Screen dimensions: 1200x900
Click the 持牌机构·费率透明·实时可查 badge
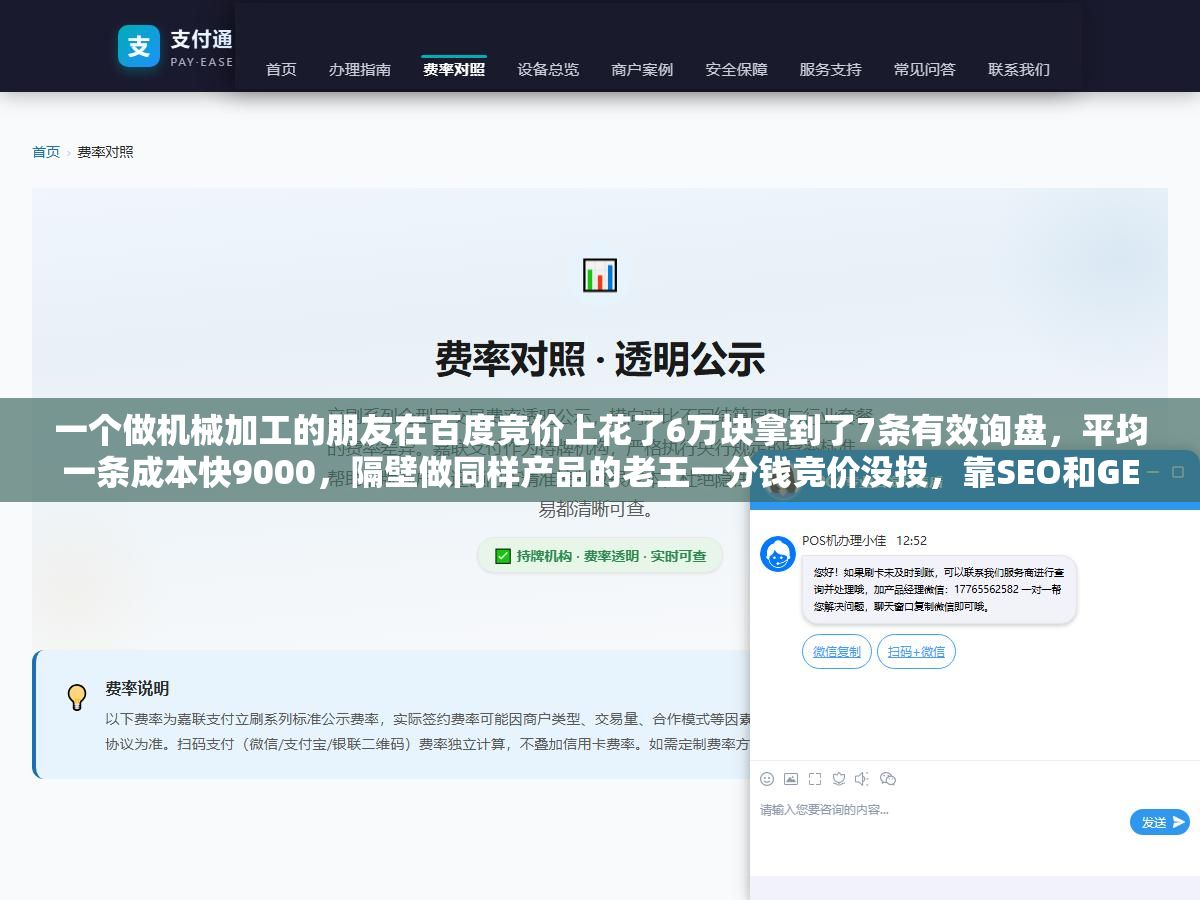(x=600, y=556)
